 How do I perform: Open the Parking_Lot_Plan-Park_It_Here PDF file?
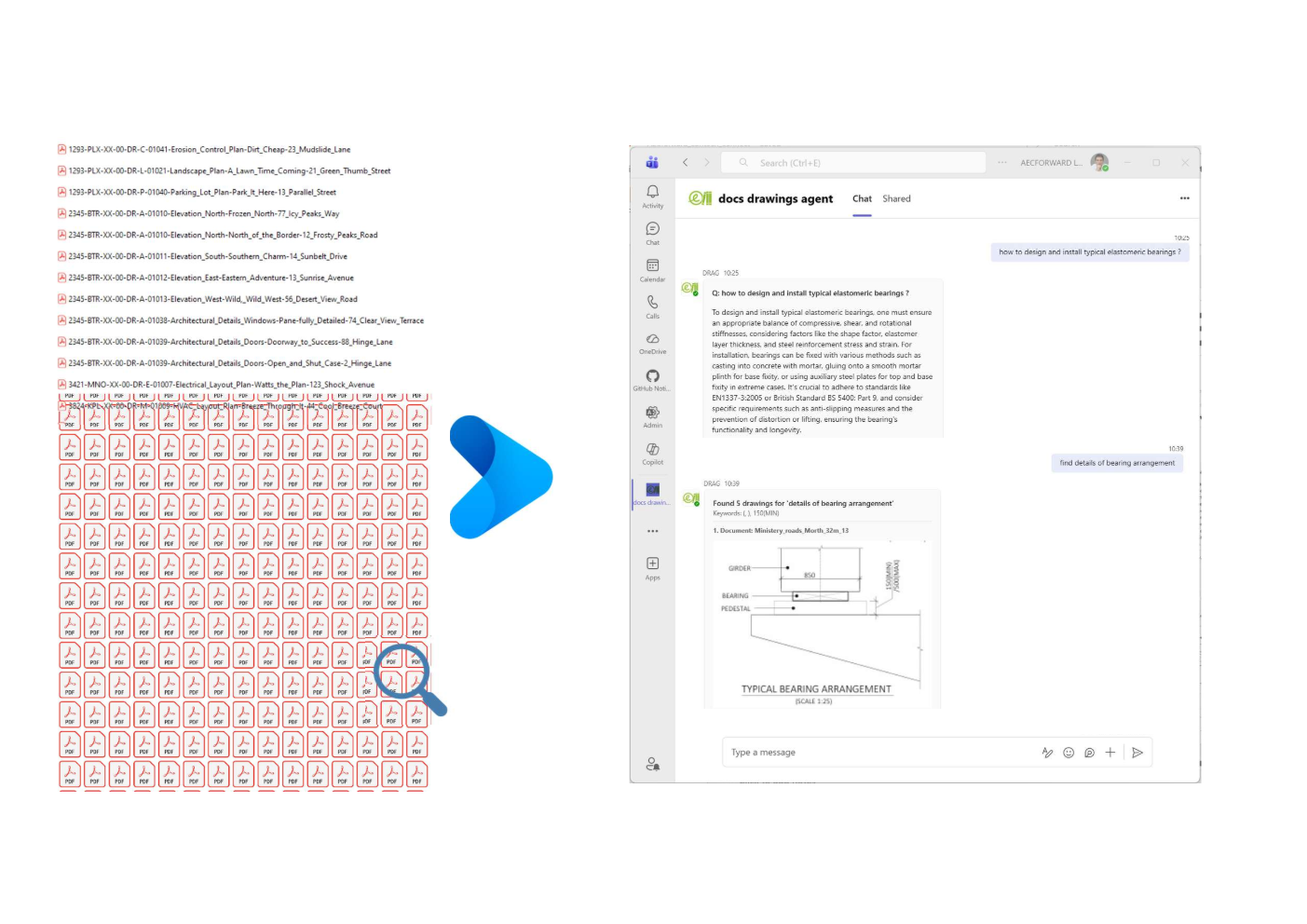(197, 192)
